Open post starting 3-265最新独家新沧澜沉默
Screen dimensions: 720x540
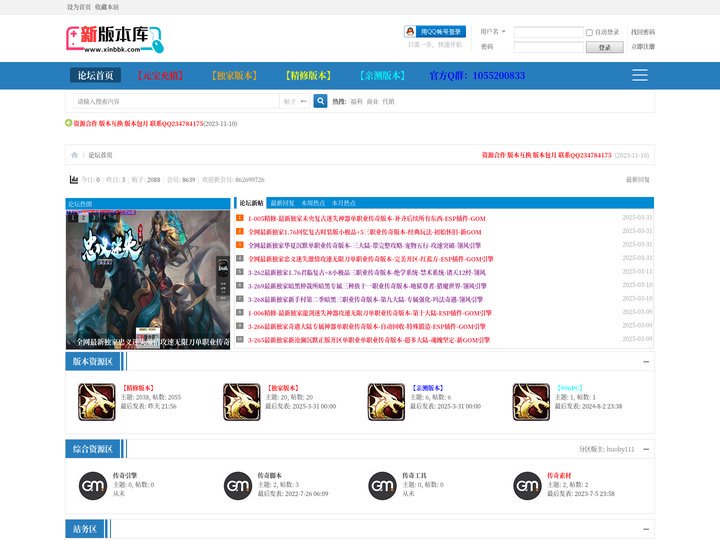(x=369, y=340)
